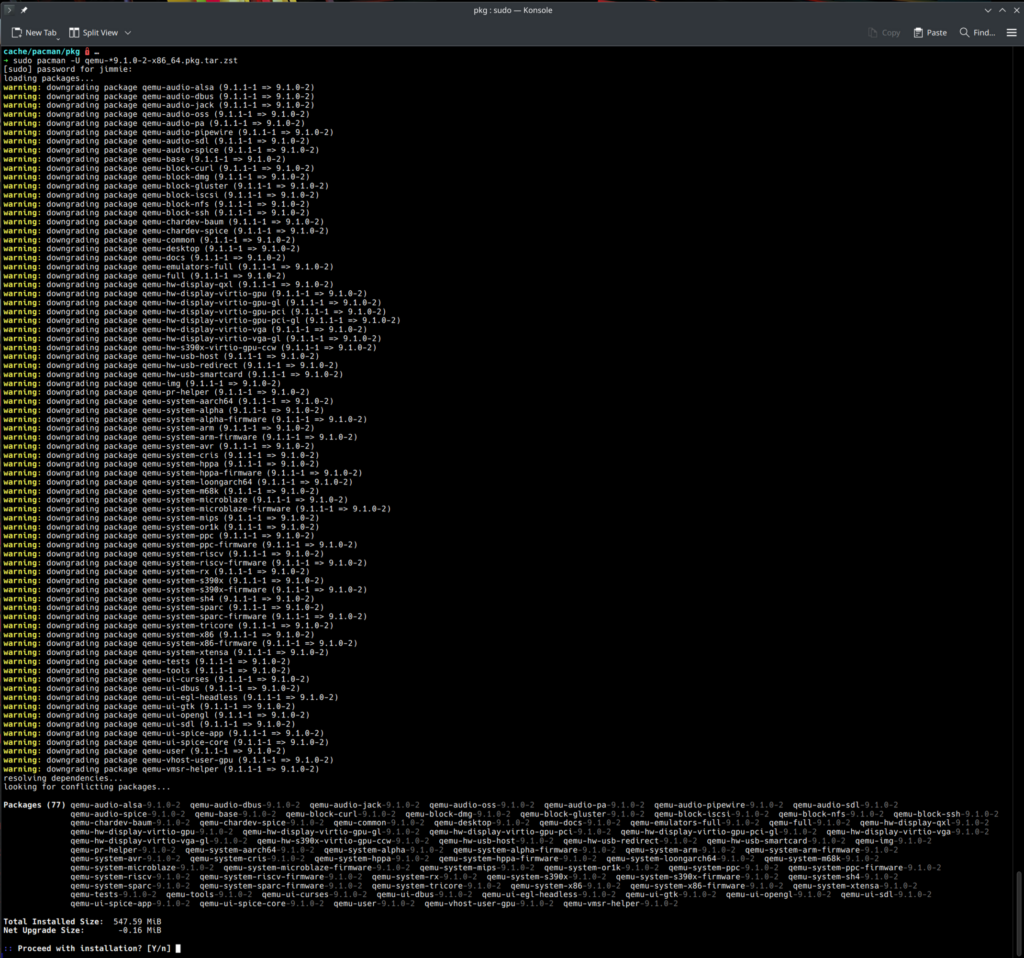Click the warning line for qemu-system-microblaze-firmware
The image size is (1024, 958).
[197, 509]
